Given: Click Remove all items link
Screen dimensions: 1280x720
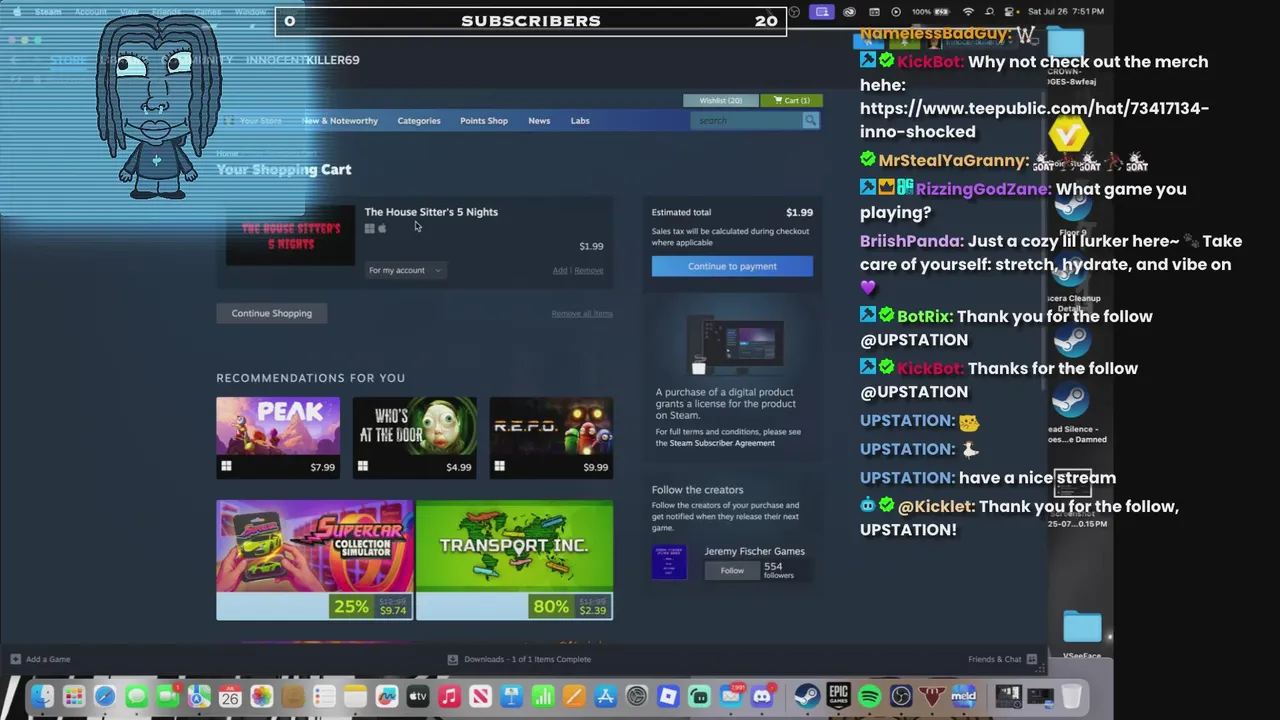Looking at the screenshot, I should (582, 313).
